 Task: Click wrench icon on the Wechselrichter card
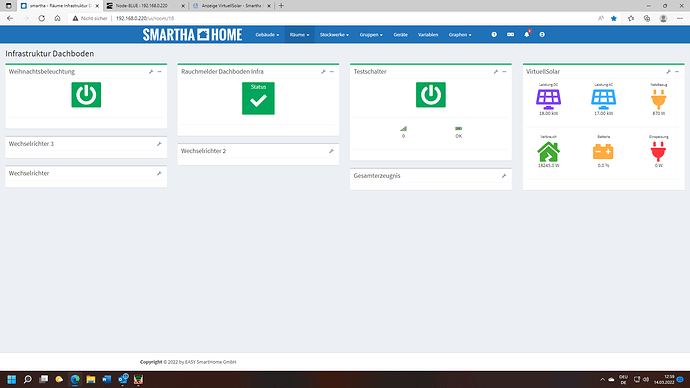(159, 173)
